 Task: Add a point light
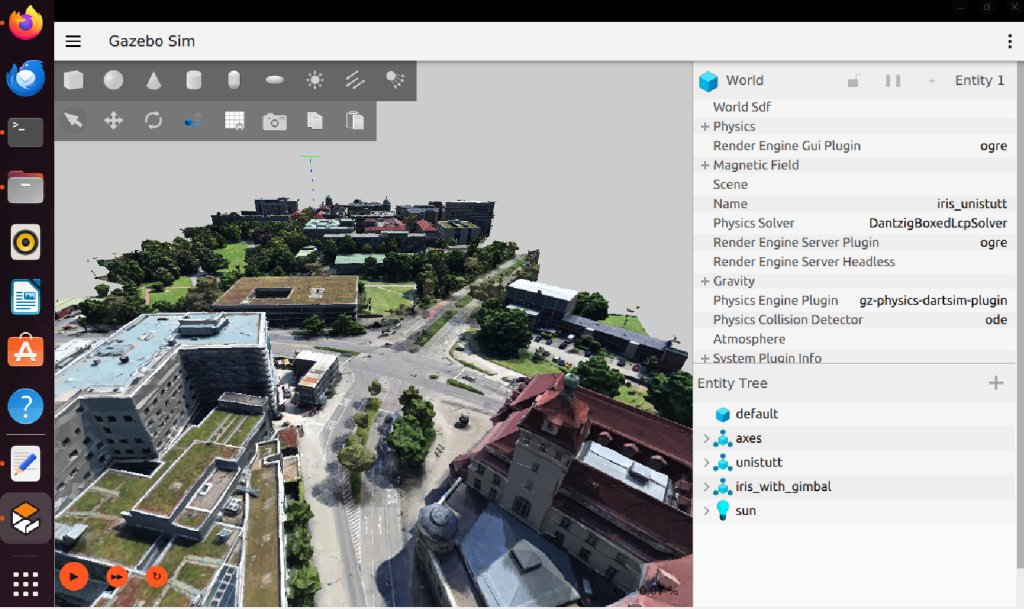(x=315, y=80)
